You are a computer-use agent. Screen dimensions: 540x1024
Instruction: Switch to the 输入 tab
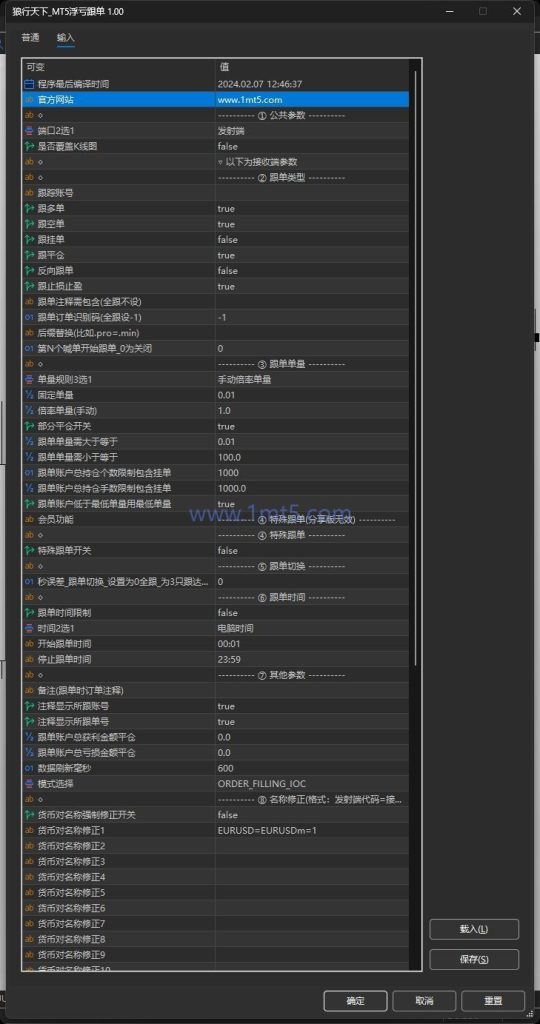tap(66, 38)
